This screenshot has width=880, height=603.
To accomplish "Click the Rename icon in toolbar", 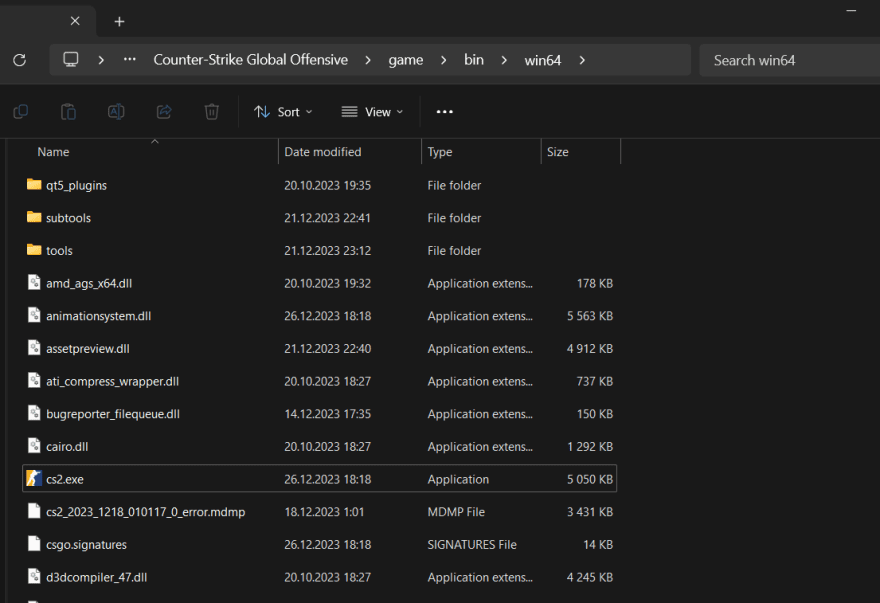I will click(x=116, y=112).
